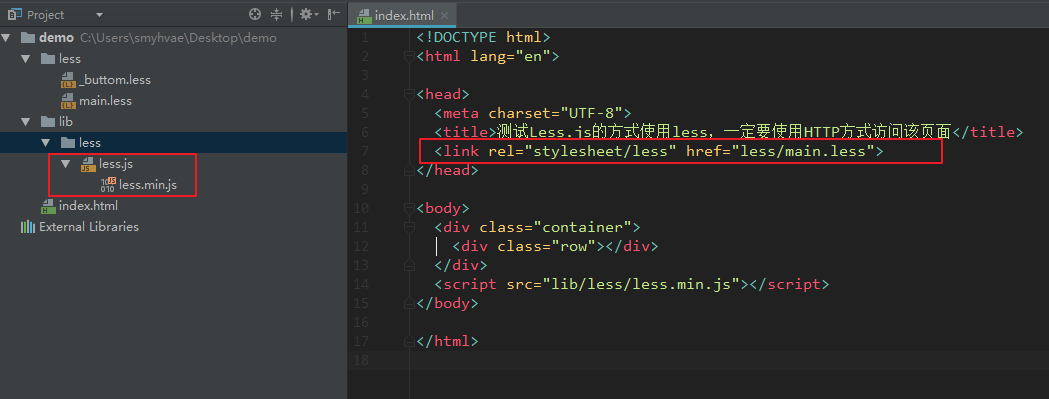Click the selected less folder icon under lib
This screenshot has width=1049, height=399.
[x=68, y=142]
